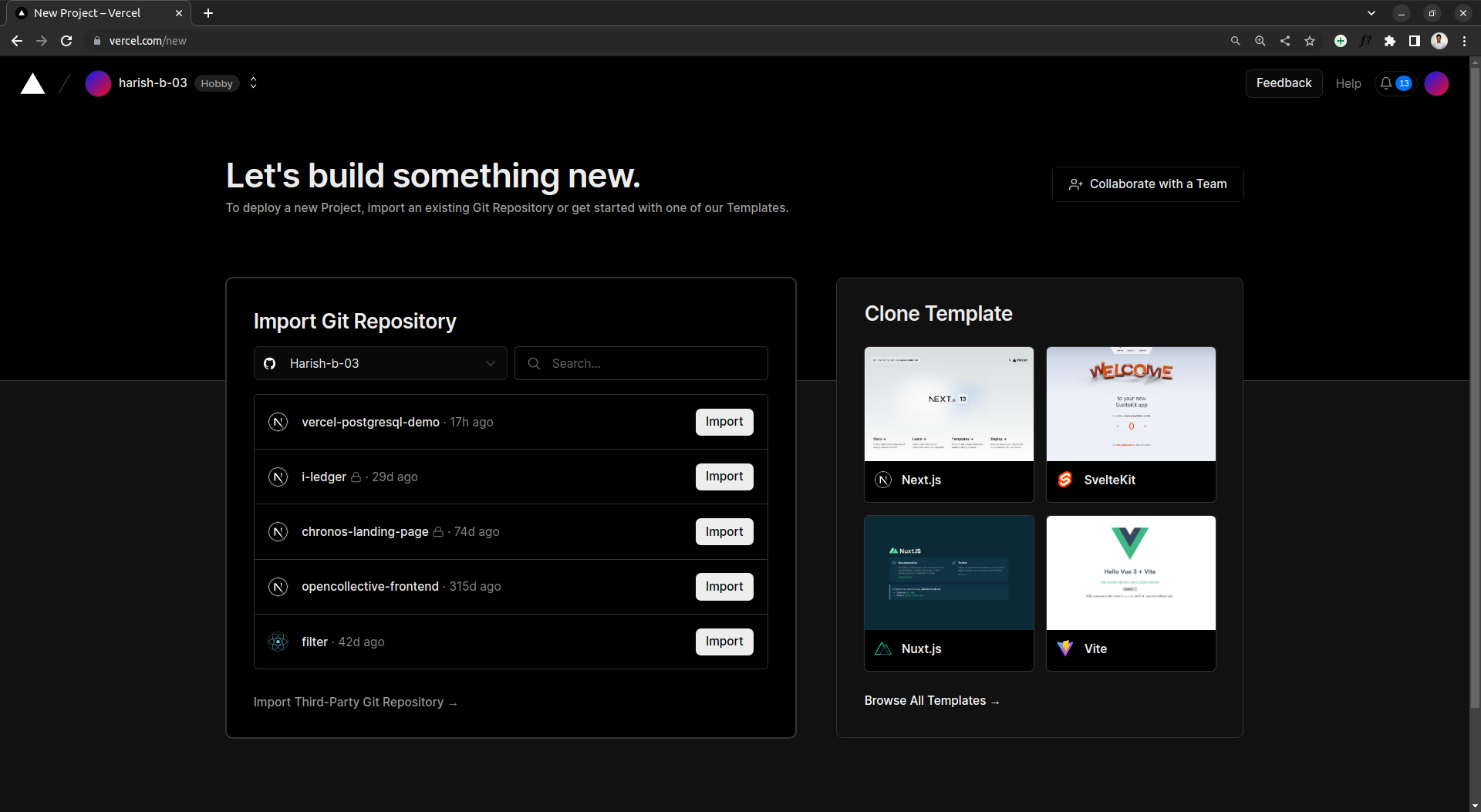The height and width of the screenshot is (812, 1481).
Task: Open Import Third-Party Git Repository link
Action: point(356,702)
